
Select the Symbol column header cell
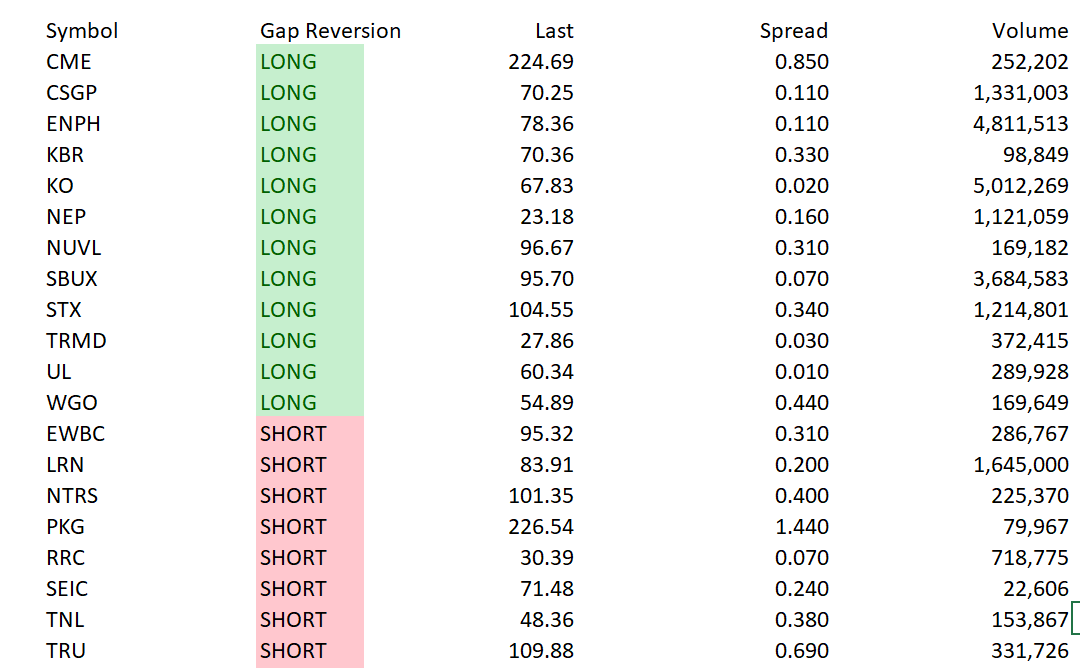point(82,31)
